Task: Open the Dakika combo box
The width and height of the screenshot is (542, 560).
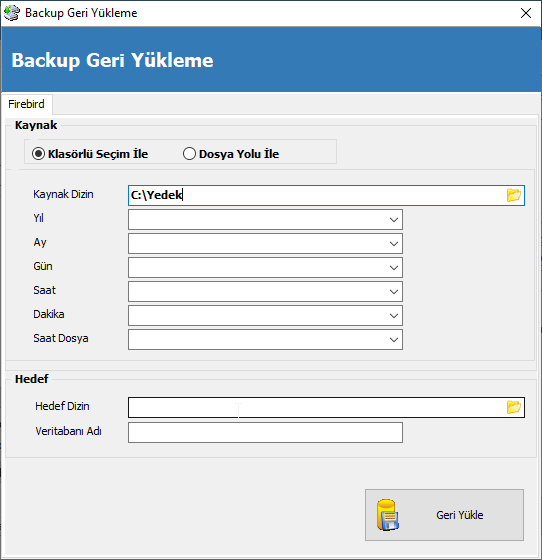Action: [393, 315]
